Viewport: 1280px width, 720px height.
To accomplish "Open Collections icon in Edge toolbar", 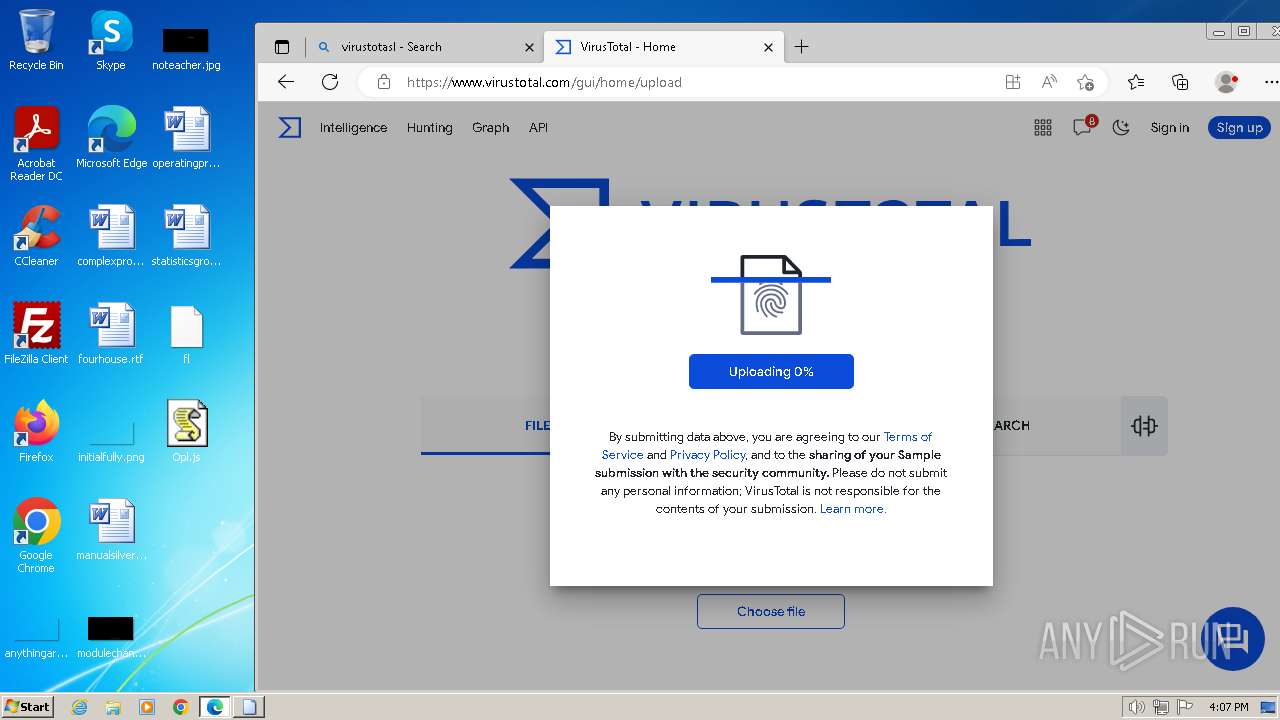I will 1180,82.
